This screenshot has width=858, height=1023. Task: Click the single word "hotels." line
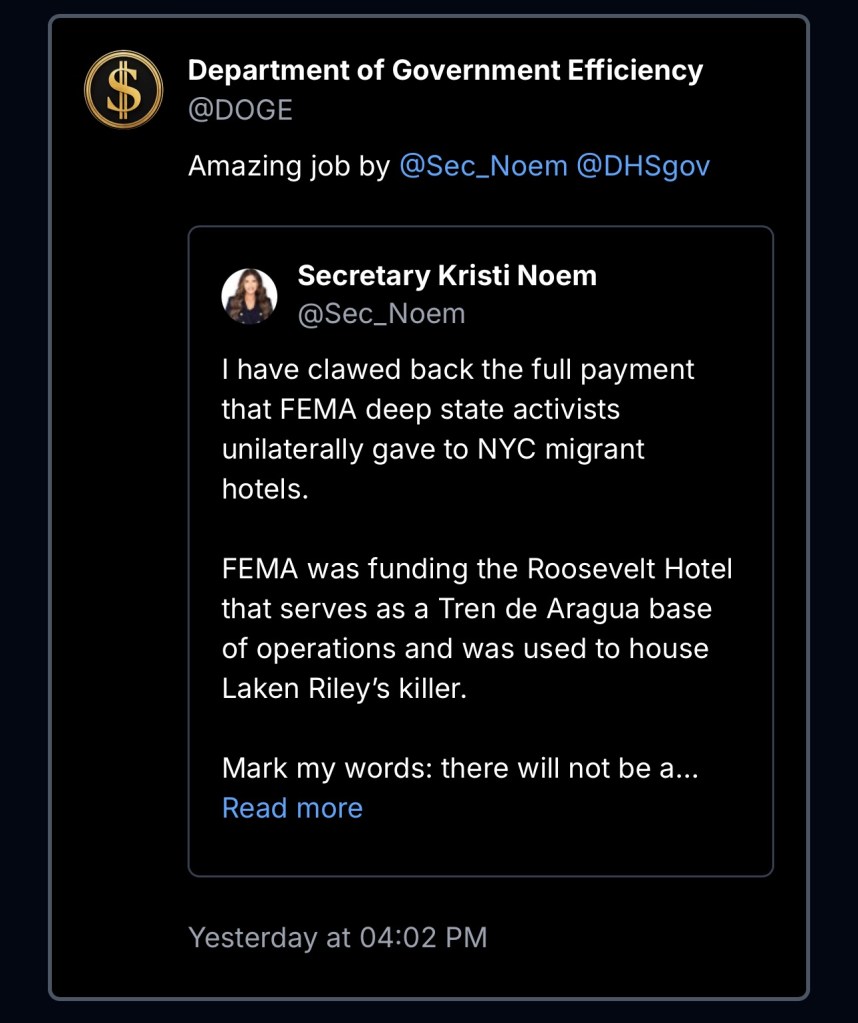(266, 489)
